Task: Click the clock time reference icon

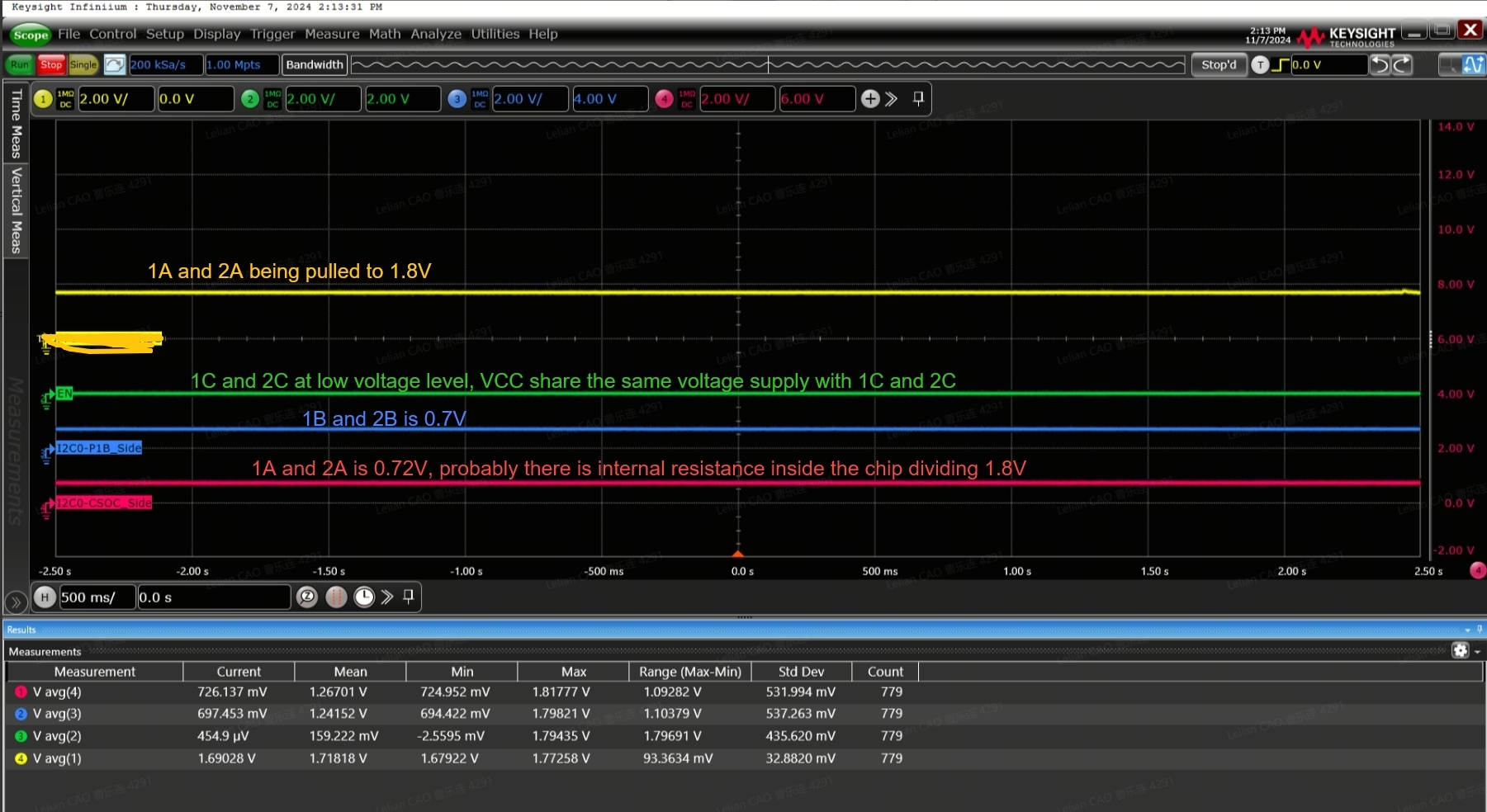Action: [x=364, y=597]
